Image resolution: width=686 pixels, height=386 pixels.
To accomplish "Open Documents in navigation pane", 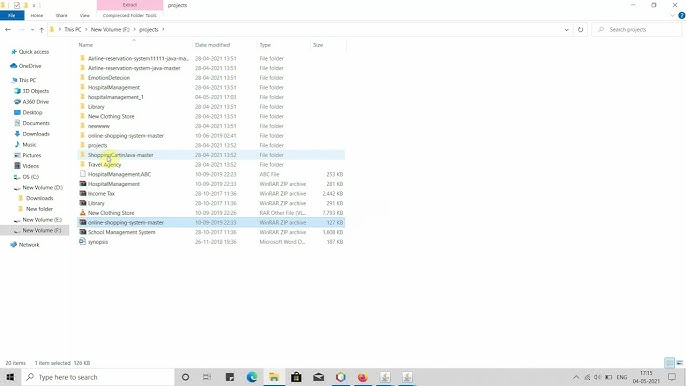I will 36,123.
